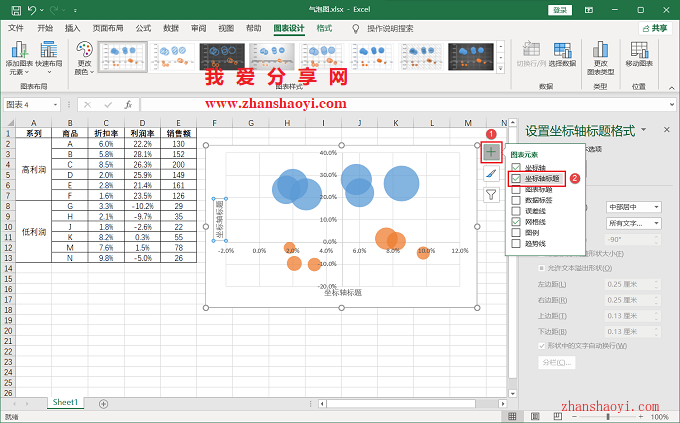Viewport: 680px width, 423px height.
Task: Adjust the zoom slider handle
Action: click(608, 416)
